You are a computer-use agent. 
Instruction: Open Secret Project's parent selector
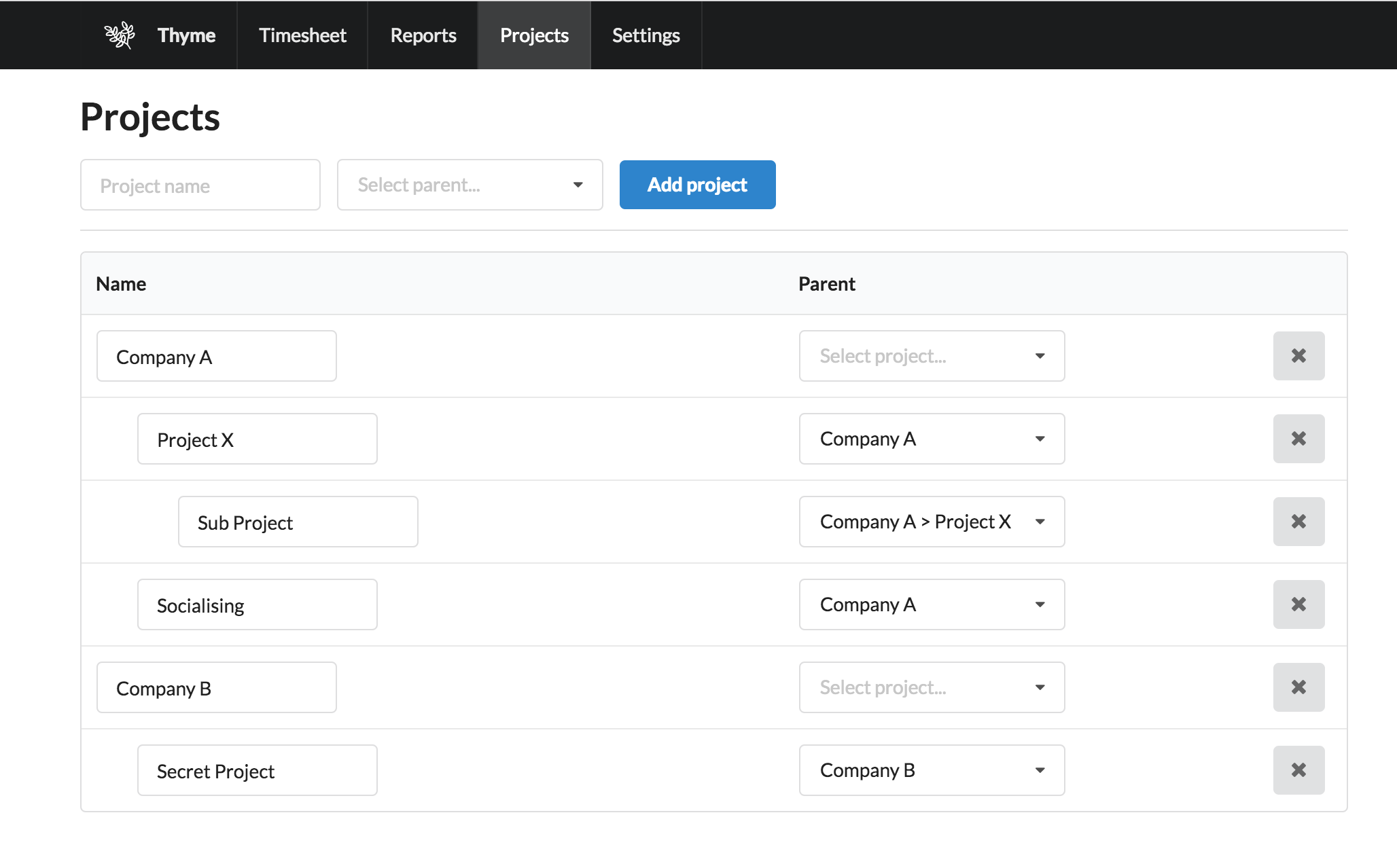click(931, 770)
